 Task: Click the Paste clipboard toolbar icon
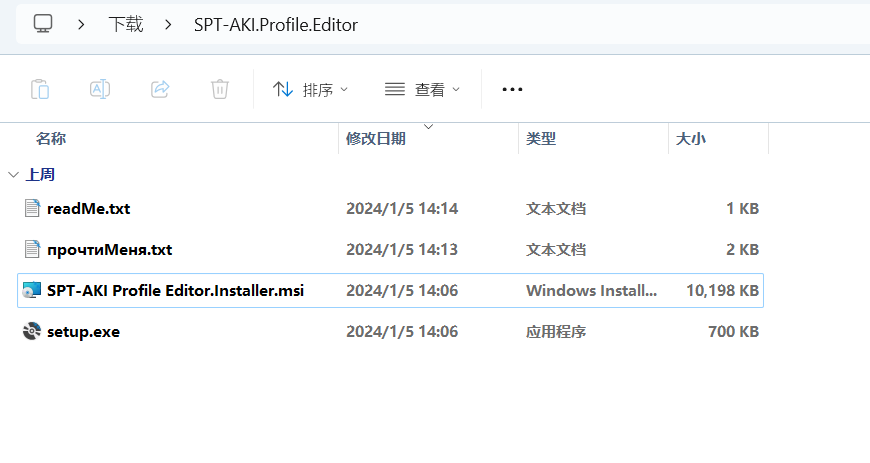40,89
